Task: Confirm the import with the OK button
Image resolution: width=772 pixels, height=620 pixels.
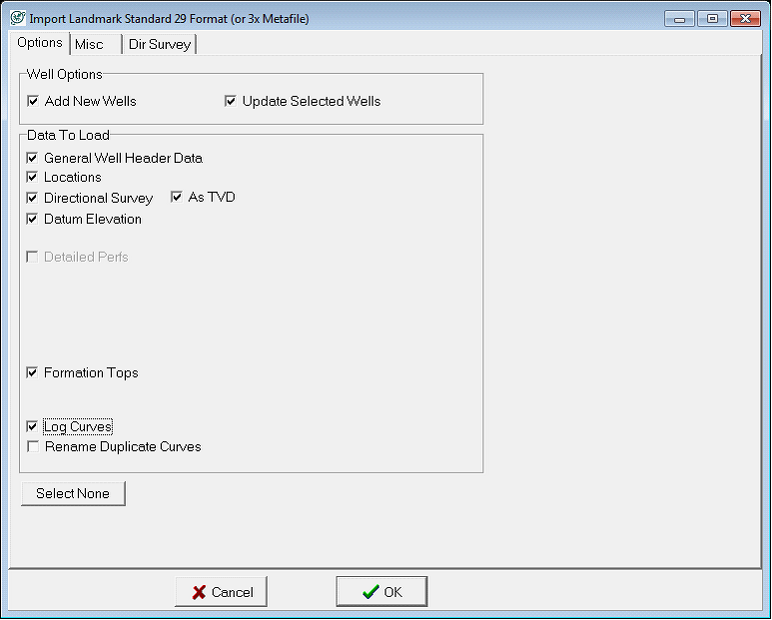Action: pyautogui.click(x=381, y=592)
